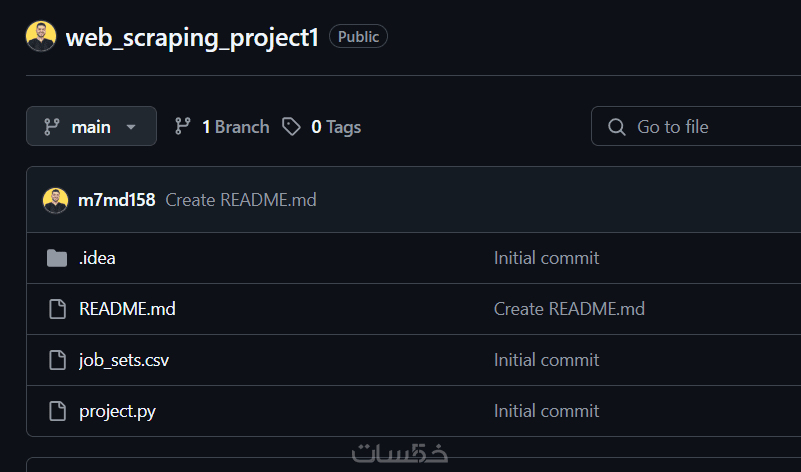Click the README.md file icon
Screen dimensions: 801x472
tap(57, 309)
